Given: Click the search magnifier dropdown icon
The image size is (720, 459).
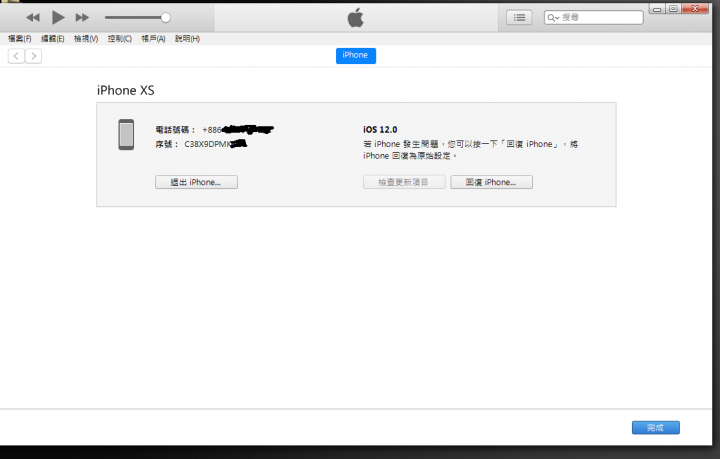Looking at the screenshot, I should [x=553, y=18].
